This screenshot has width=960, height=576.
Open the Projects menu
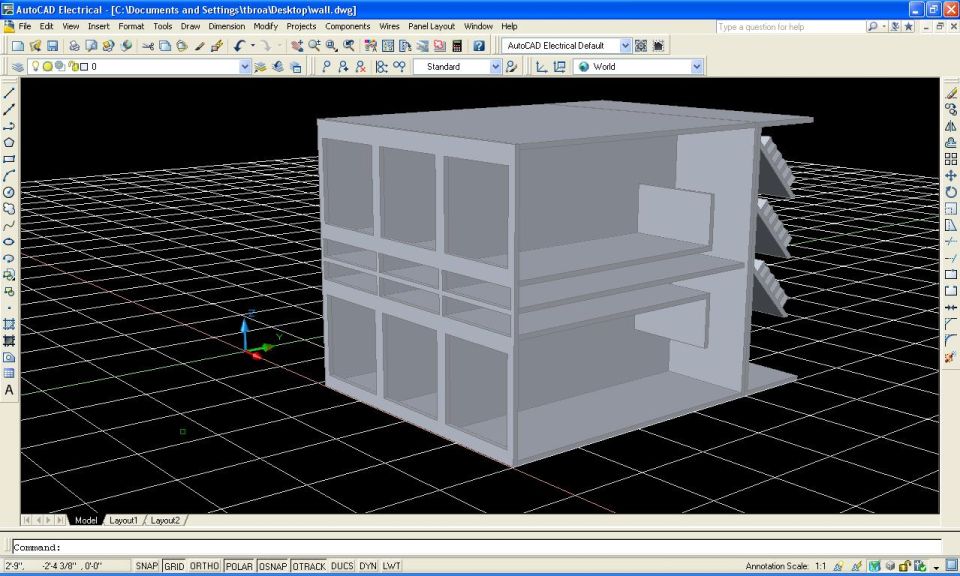click(x=301, y=26)
